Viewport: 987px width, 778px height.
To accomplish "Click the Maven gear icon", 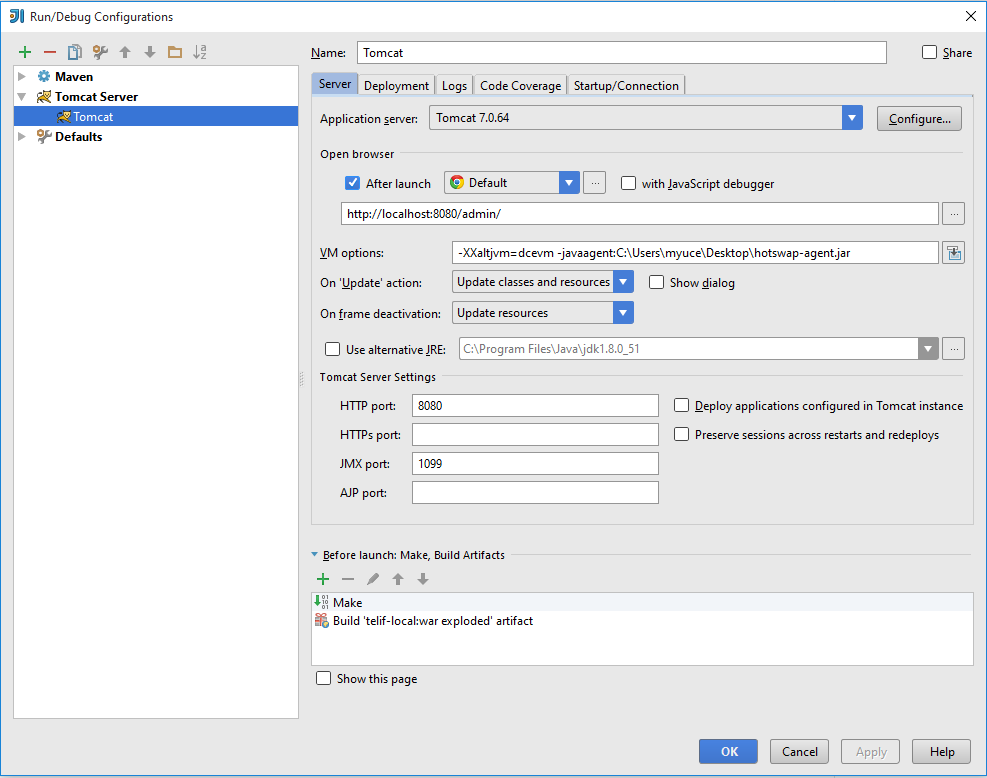I will (43, 77).
